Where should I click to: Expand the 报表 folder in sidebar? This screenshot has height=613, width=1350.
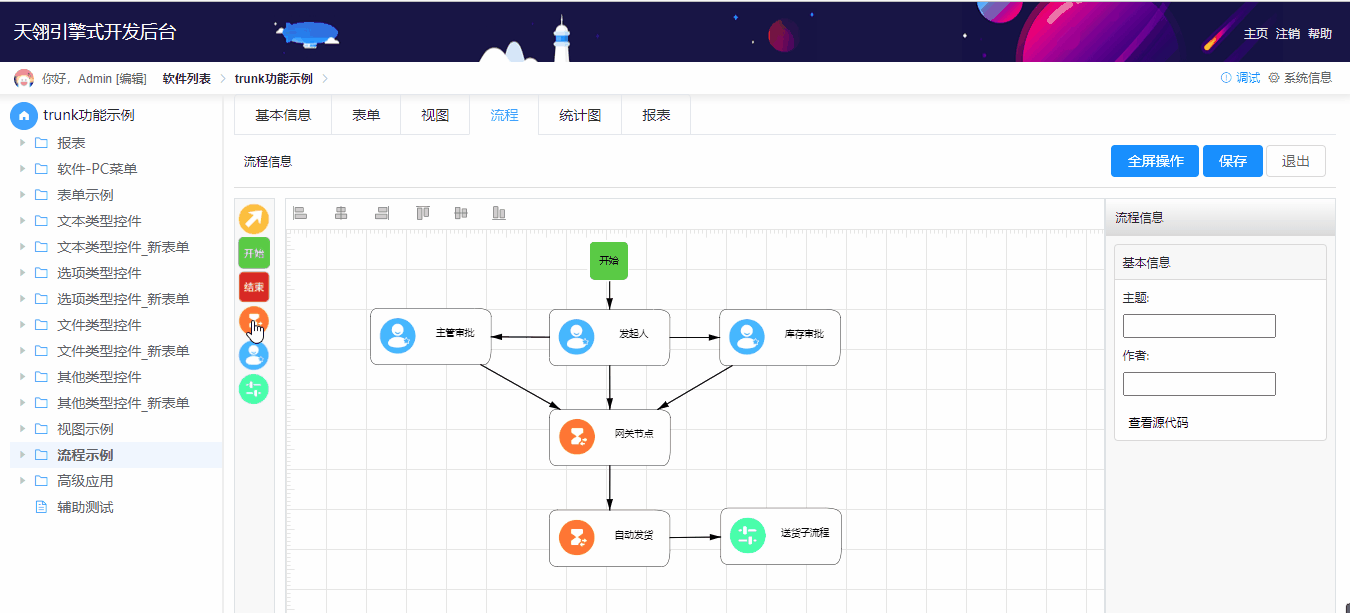tap(22, 141)
